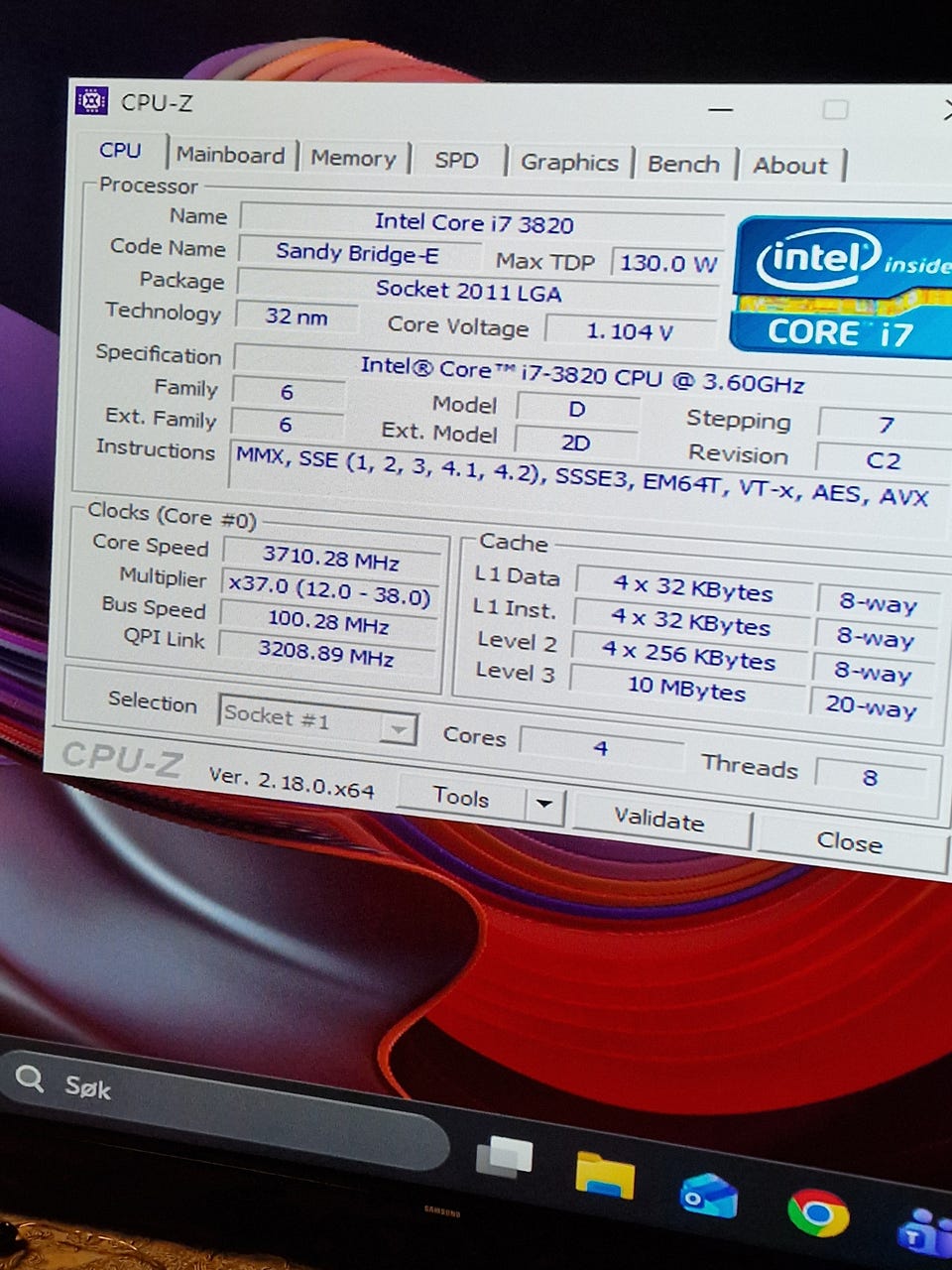Click the Name field Intel Core i7 3820
This screenshot has width=952, height=1270.
click(x=474, y=223)
